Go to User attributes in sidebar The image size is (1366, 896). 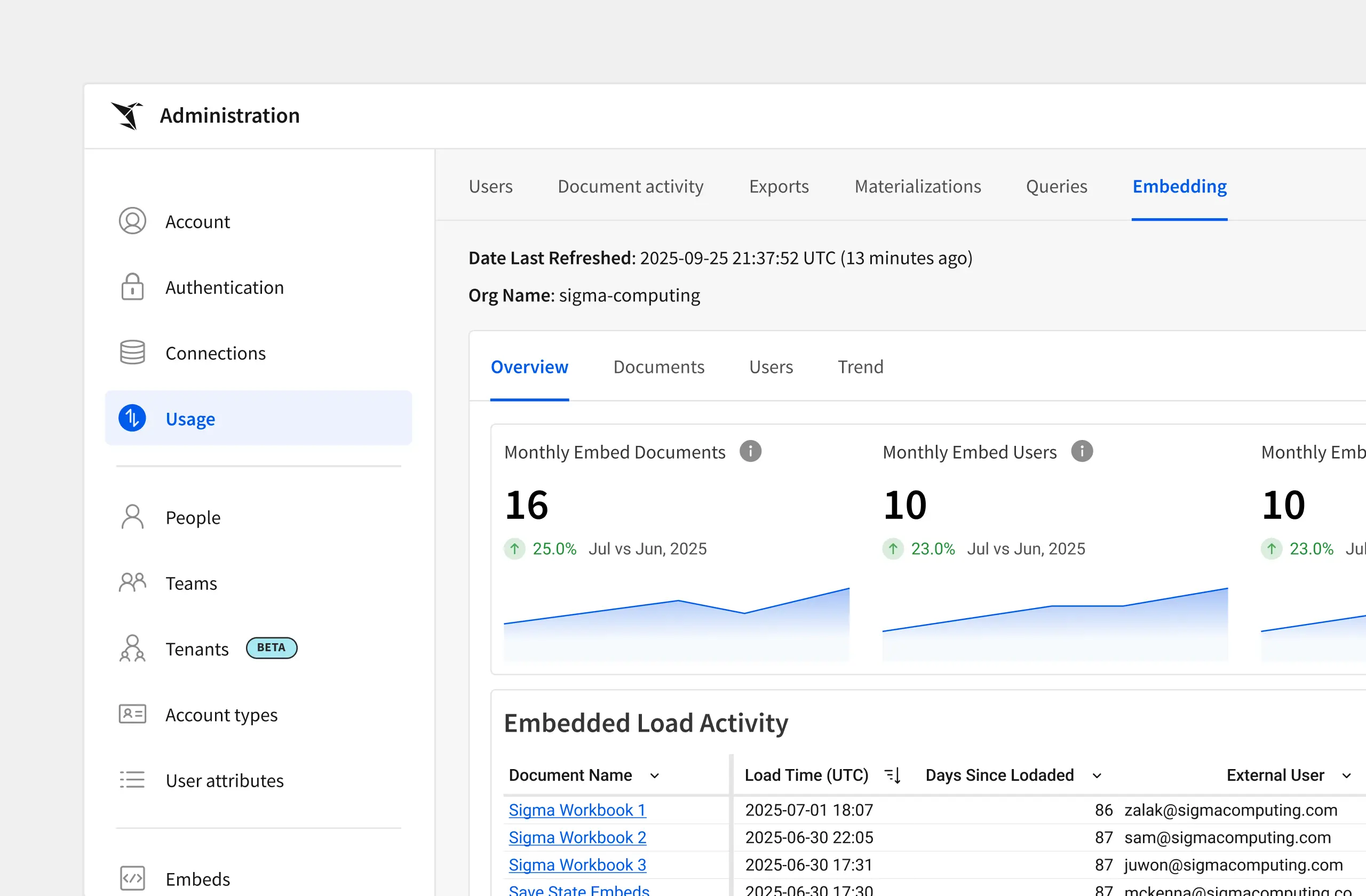pyautogui.click(x=225, y=781)
